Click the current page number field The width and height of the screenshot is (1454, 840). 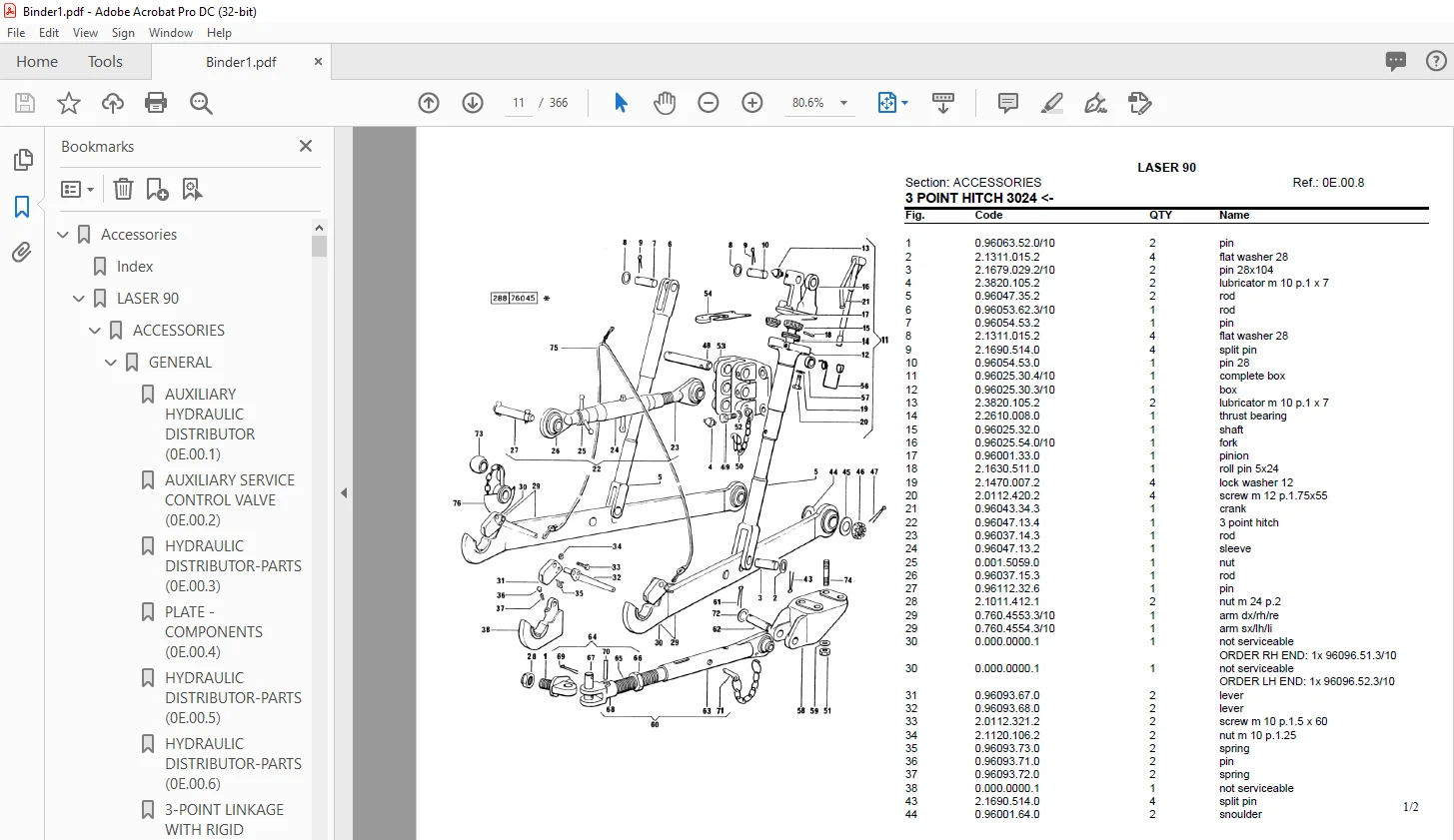(x=519, y=103)
